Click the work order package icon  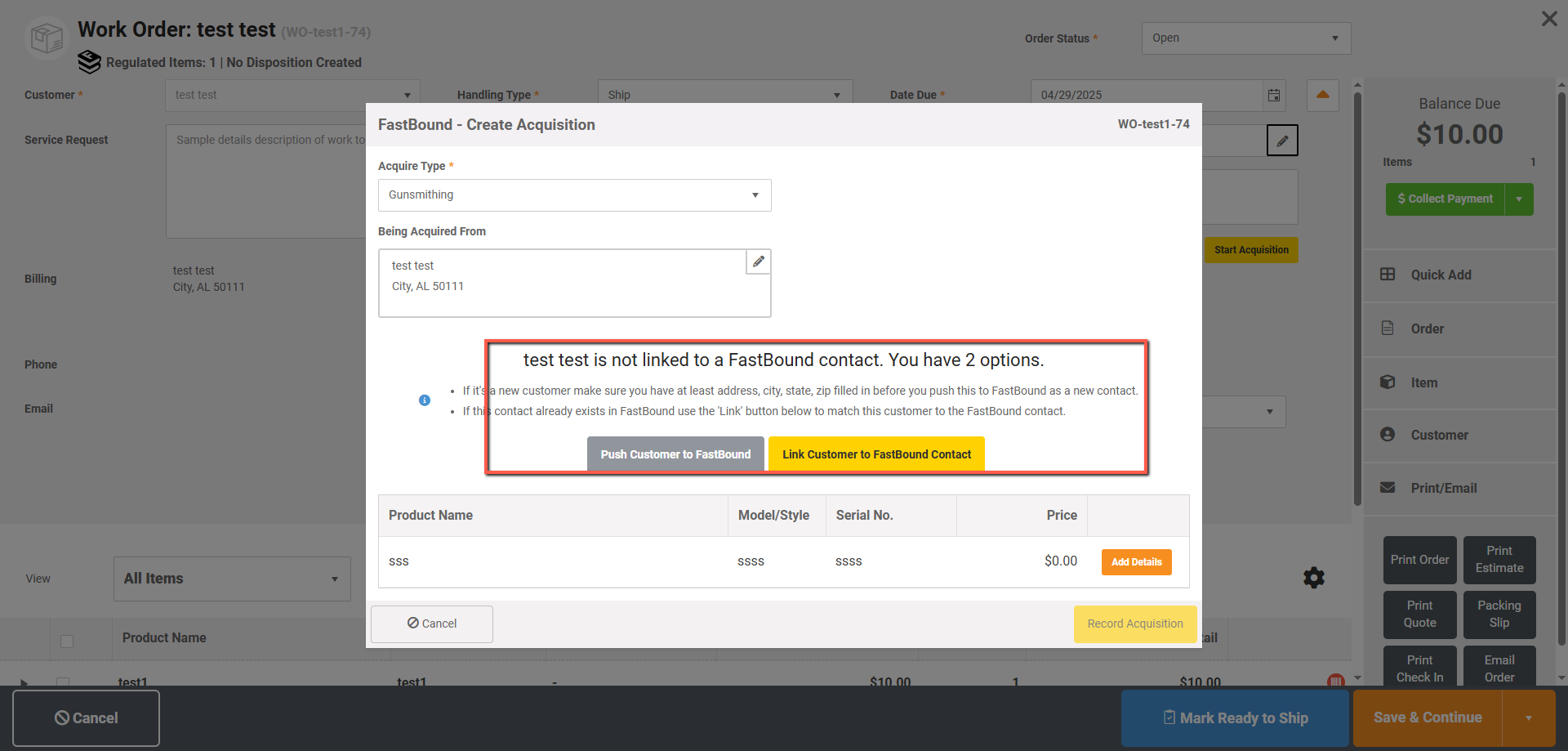click(x=47, y=38)
